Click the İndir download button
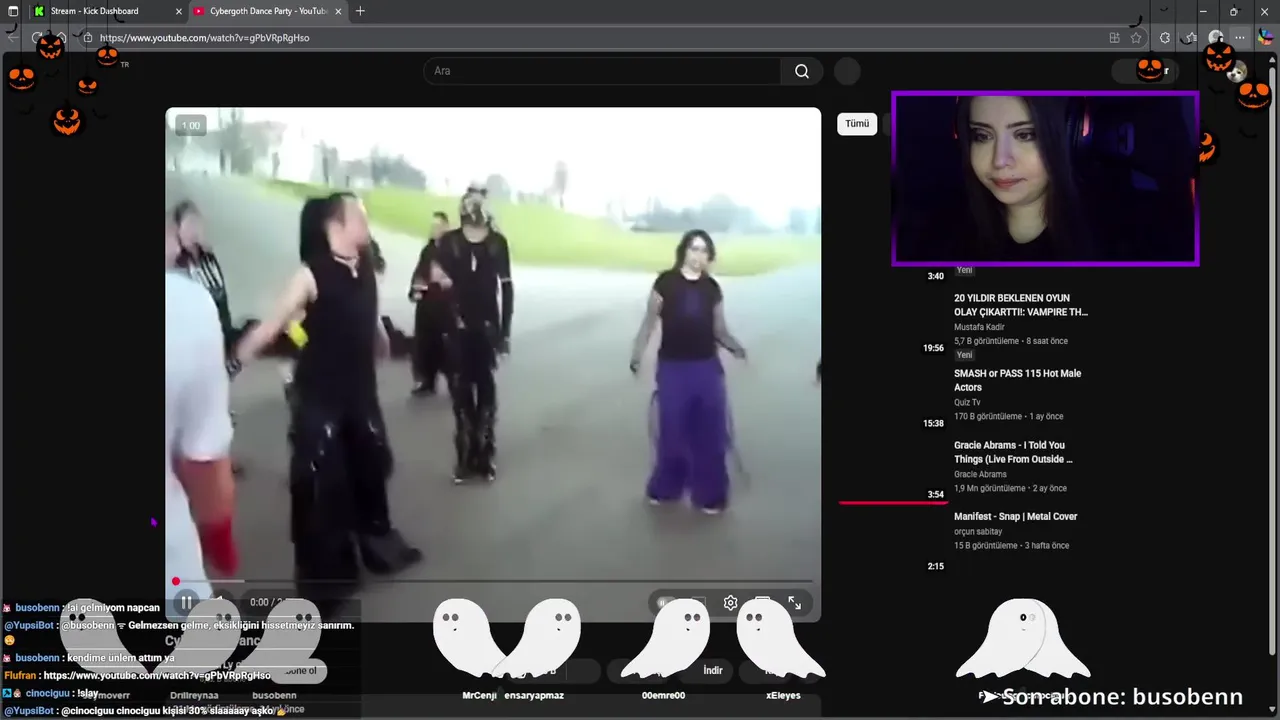 pos(712,670)
